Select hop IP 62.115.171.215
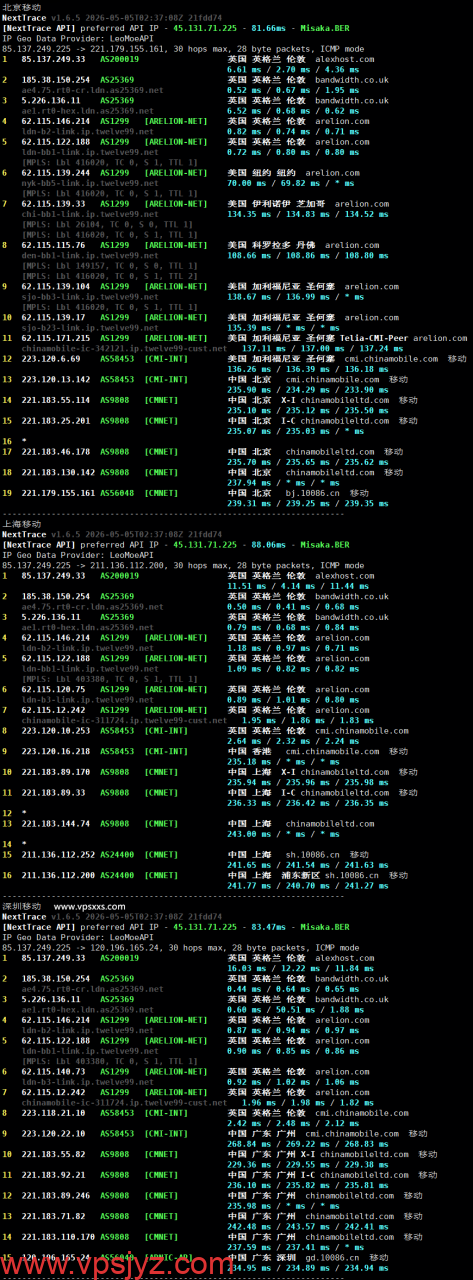Screen dimensions: 473x1280 (56, 338)
